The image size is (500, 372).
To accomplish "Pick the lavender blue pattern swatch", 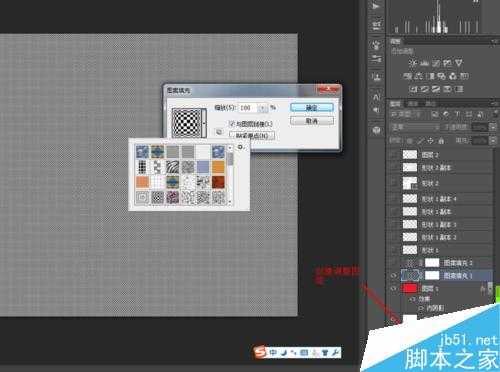I will tap(203, 167).
